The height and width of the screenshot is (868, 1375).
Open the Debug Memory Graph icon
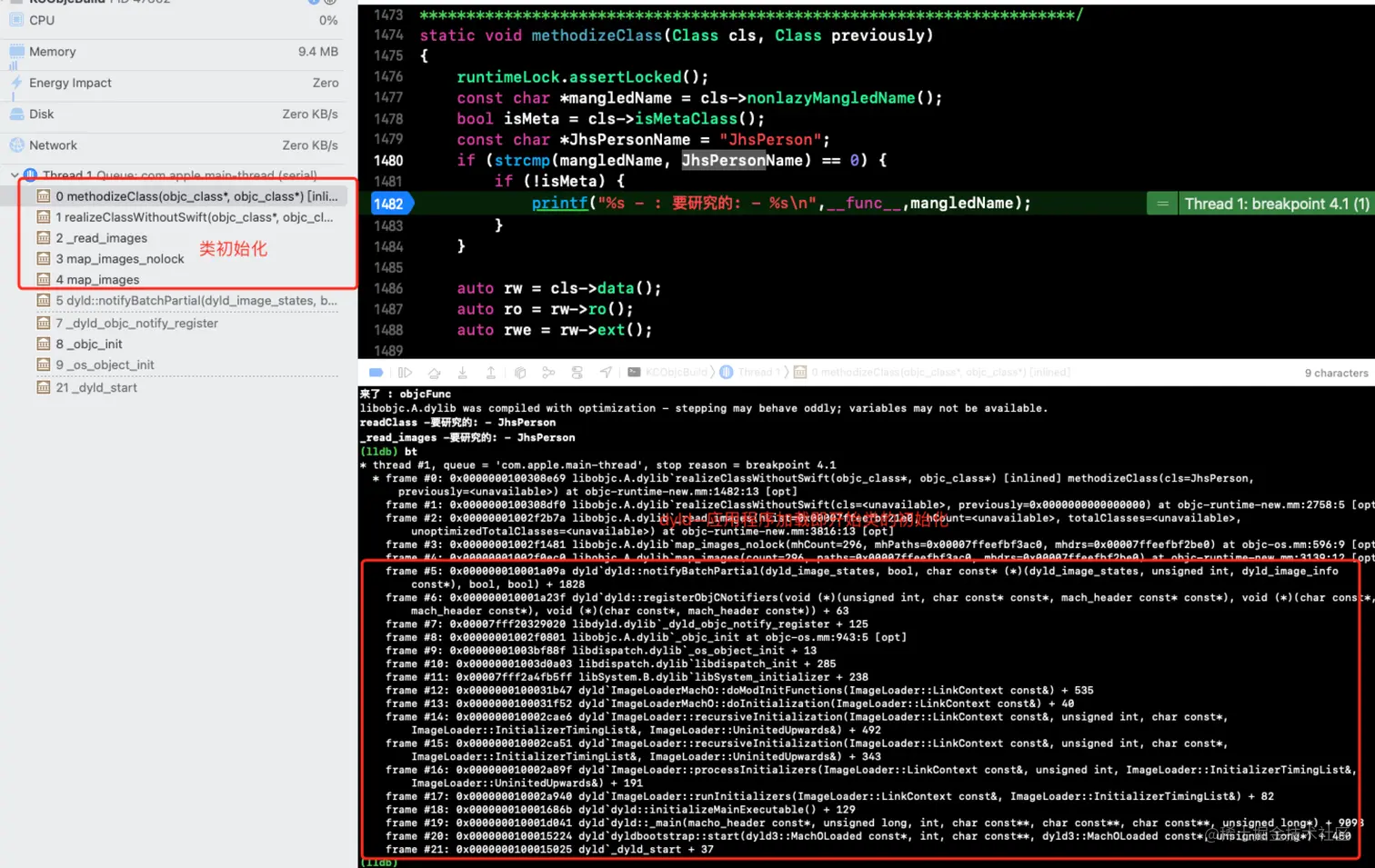pos(548,373)
